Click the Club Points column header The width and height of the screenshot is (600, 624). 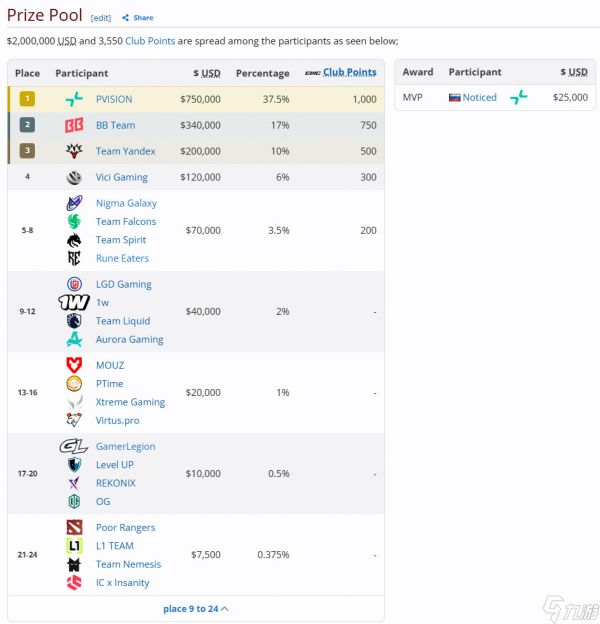tap(349, 72)
